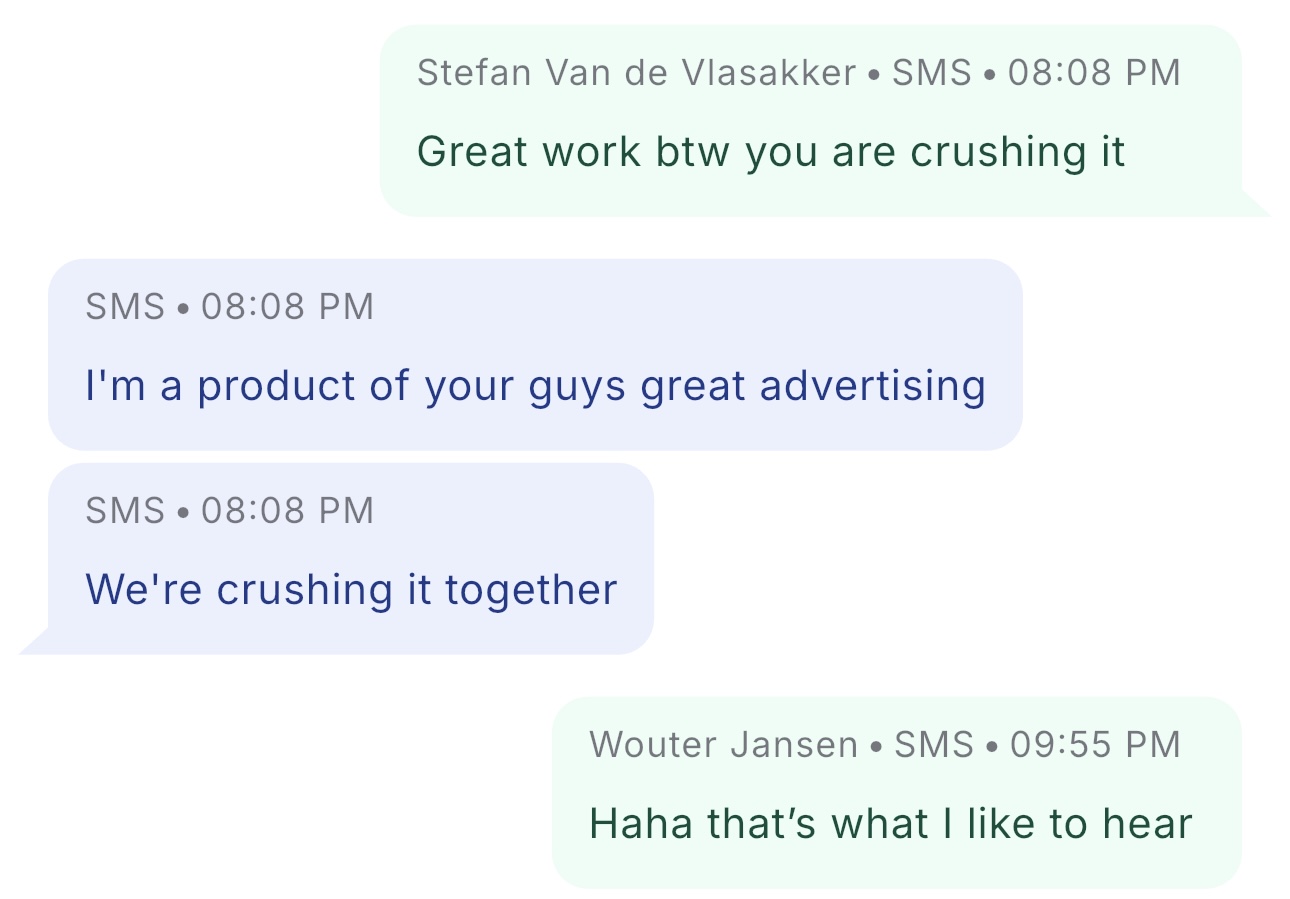Click SMS label above "I'm a product" message
The image size is (1290, 899).
125,307
